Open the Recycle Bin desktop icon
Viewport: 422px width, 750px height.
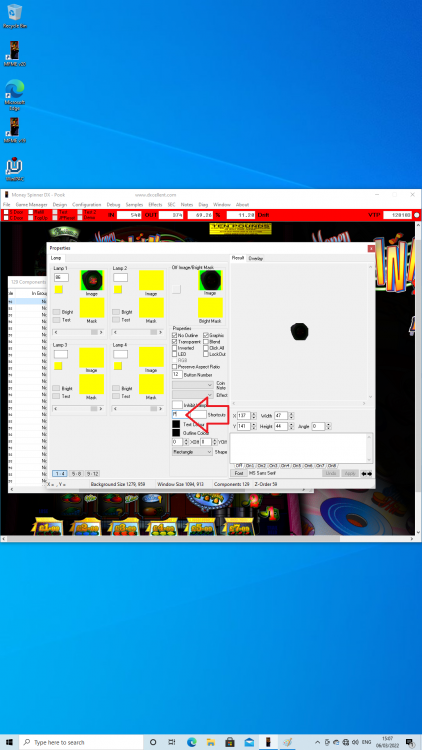[14, 16]
